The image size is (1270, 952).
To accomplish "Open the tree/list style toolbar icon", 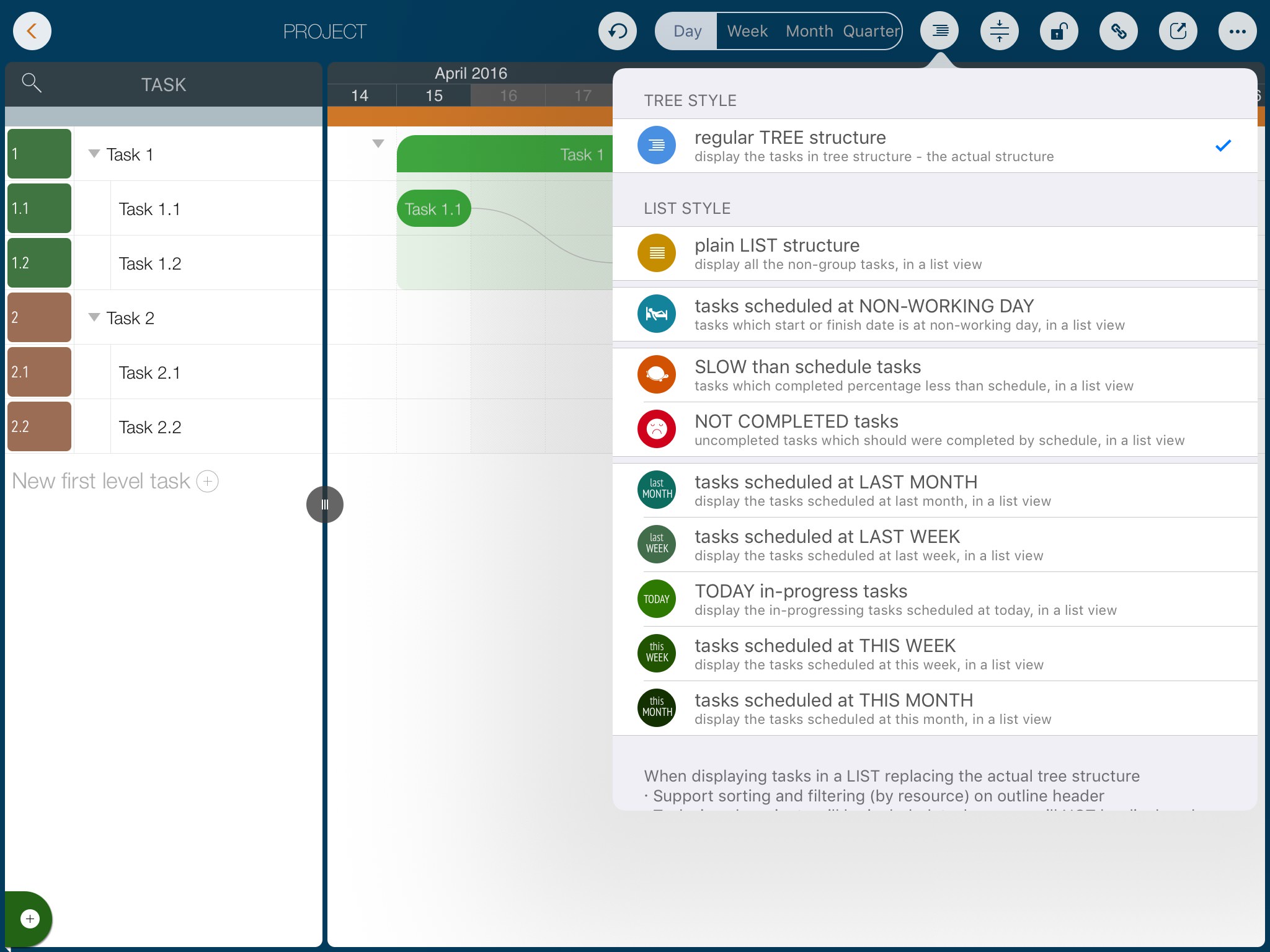I will tap(939, 31).
